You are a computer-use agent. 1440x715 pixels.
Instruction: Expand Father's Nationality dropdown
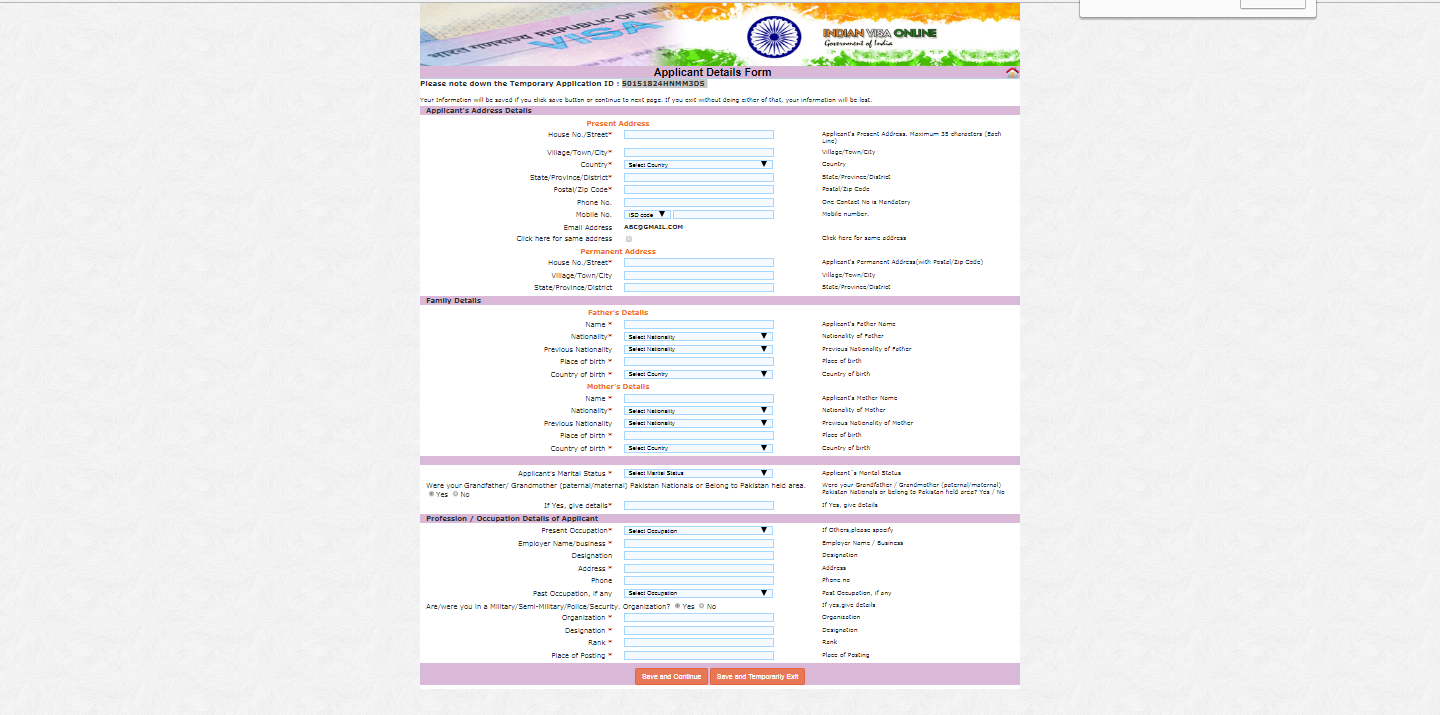[698, 337]
